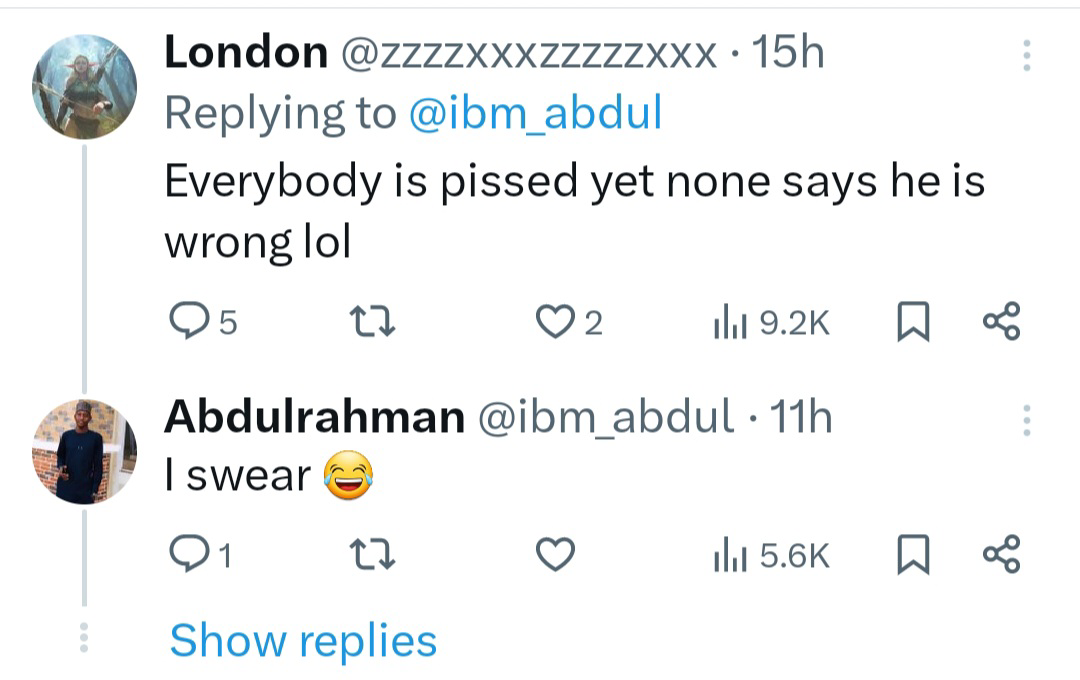Open Abdulrahman's profile picture
The width and height of the screenshot is (1080, 680).
(x=84, y=451)
